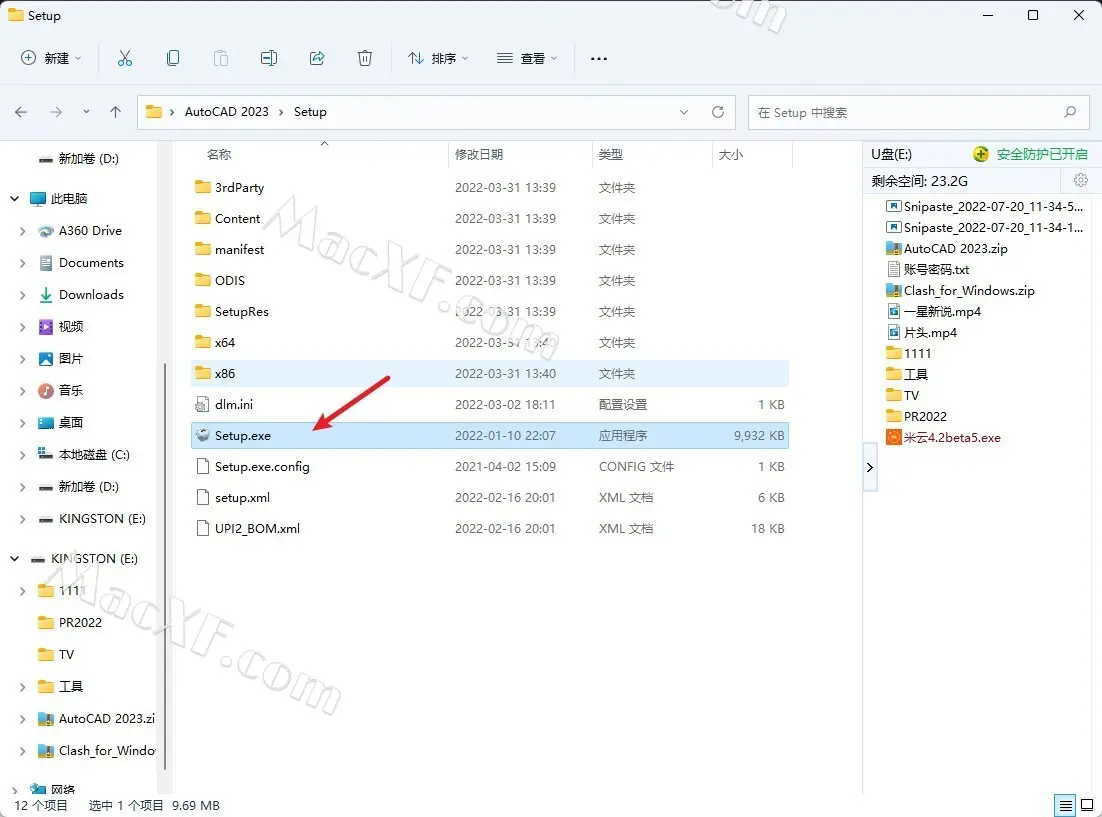Viewport: 1102px width, 817px height.
Task: Select the dlm.ini config file icon
Action: (202, 404)
